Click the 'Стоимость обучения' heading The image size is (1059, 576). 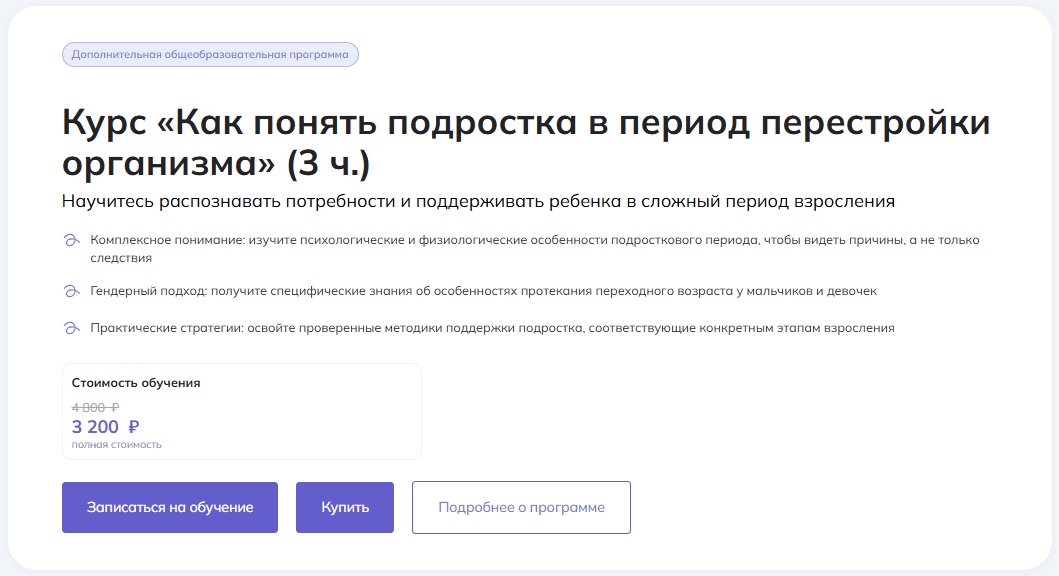coord(136,383)
